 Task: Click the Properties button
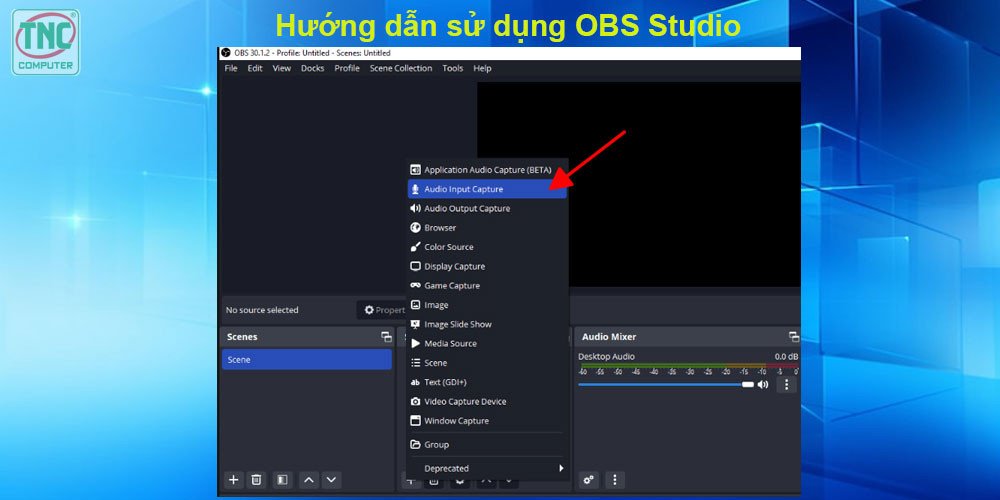coord(384,310)
